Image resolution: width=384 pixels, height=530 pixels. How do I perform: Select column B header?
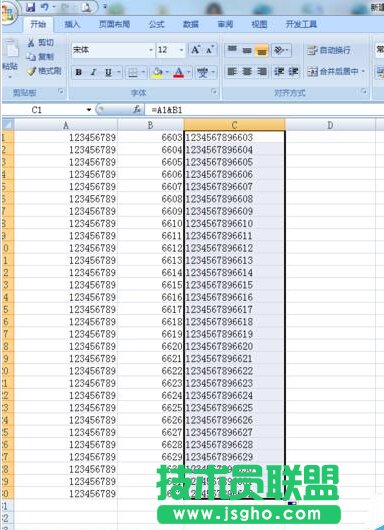[x=150, y=125]
